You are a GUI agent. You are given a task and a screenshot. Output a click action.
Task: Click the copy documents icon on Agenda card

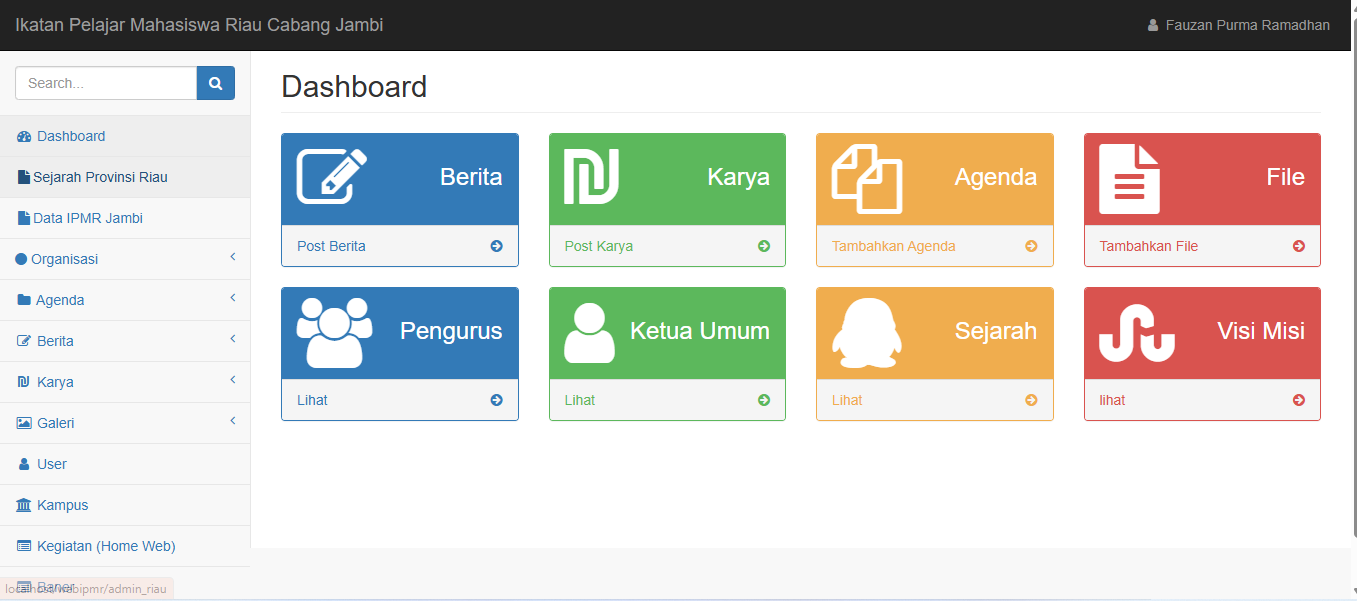[867, 178]
